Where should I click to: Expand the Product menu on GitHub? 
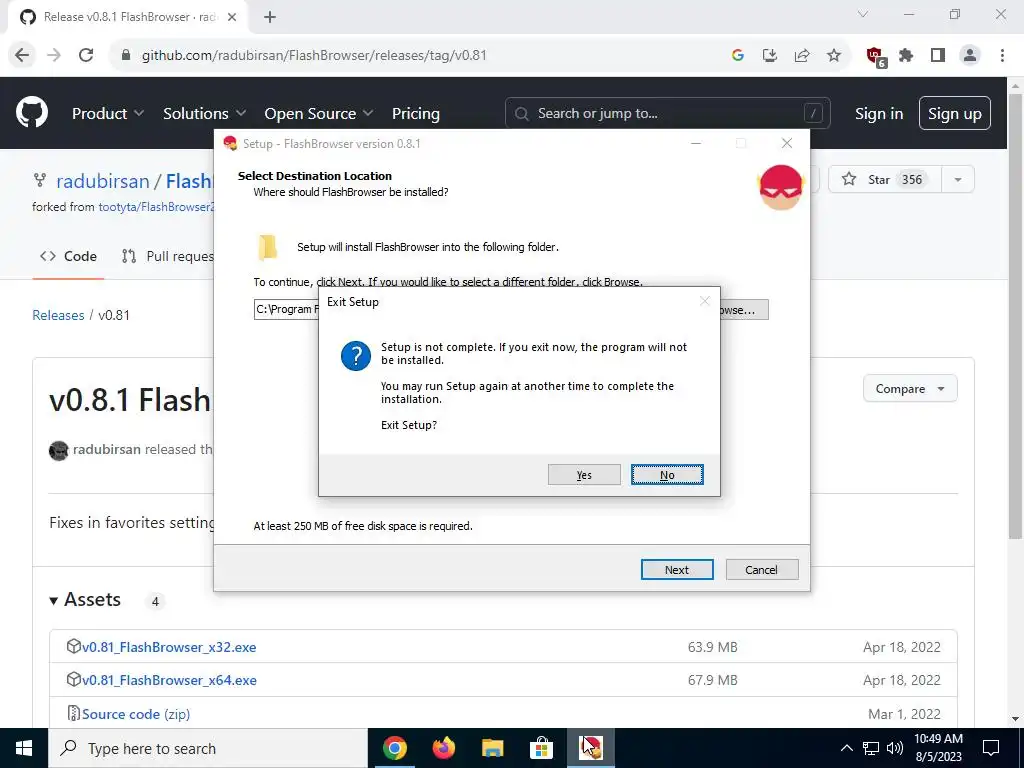click(108, 113)
